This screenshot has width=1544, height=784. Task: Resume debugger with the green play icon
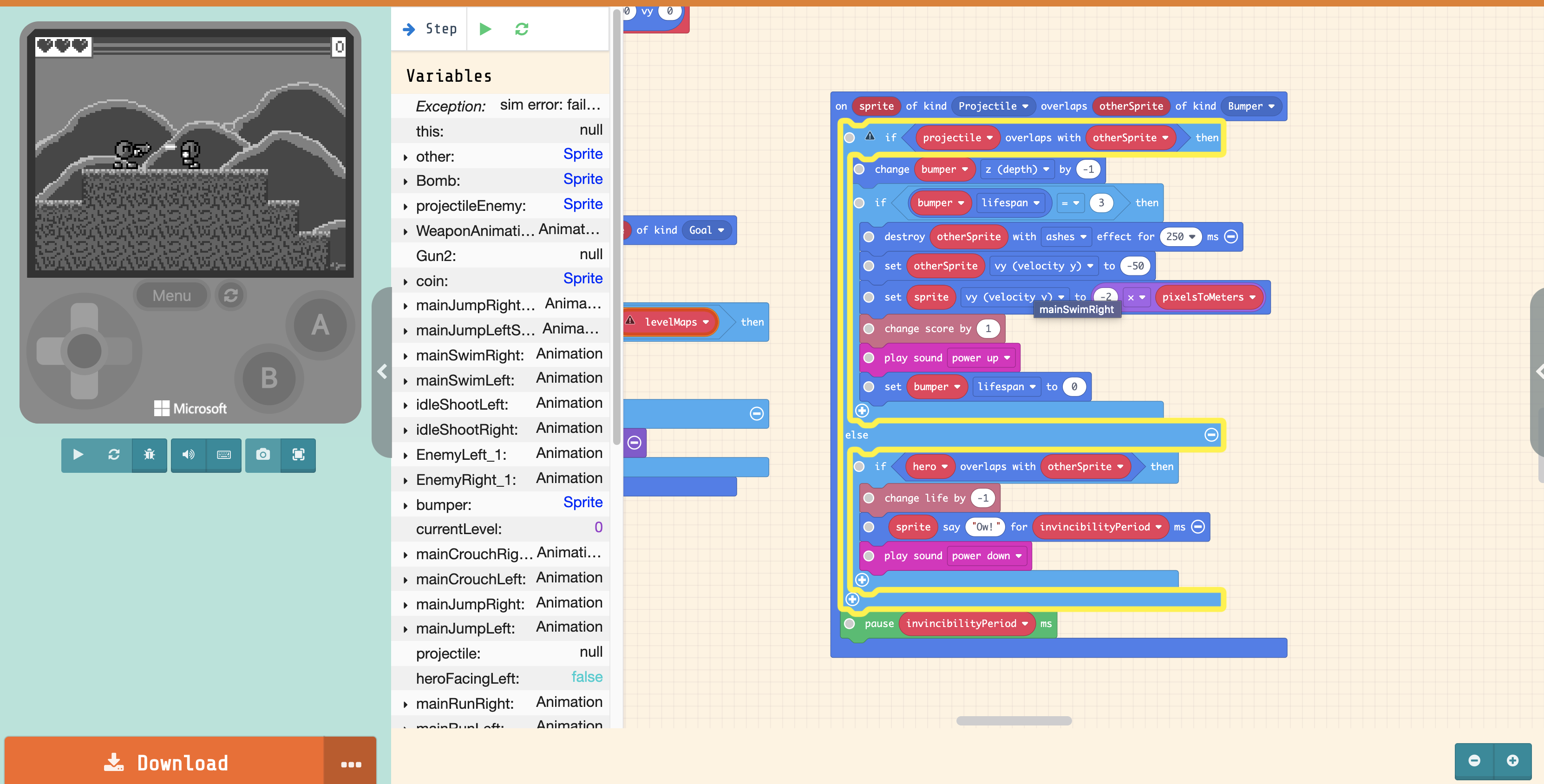tap(485, 29)
